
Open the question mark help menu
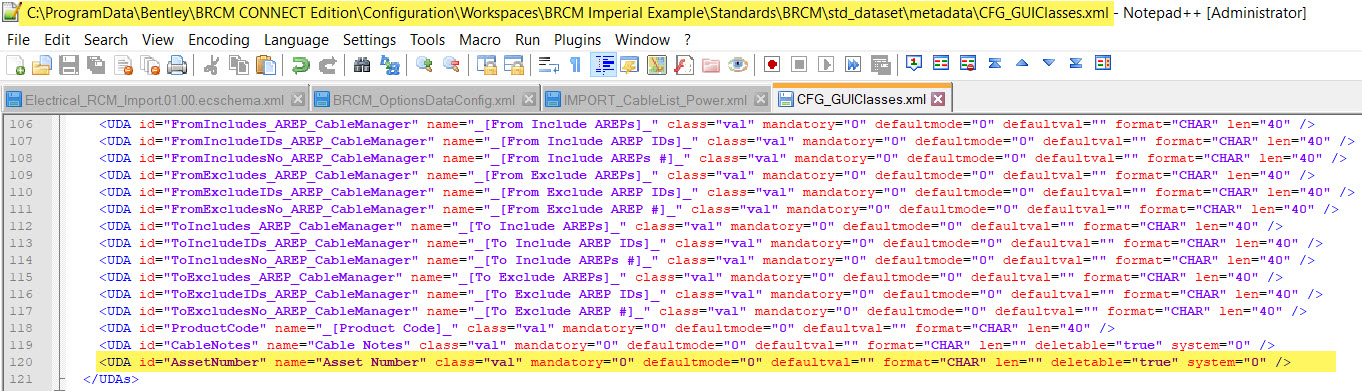coord(687,40)
